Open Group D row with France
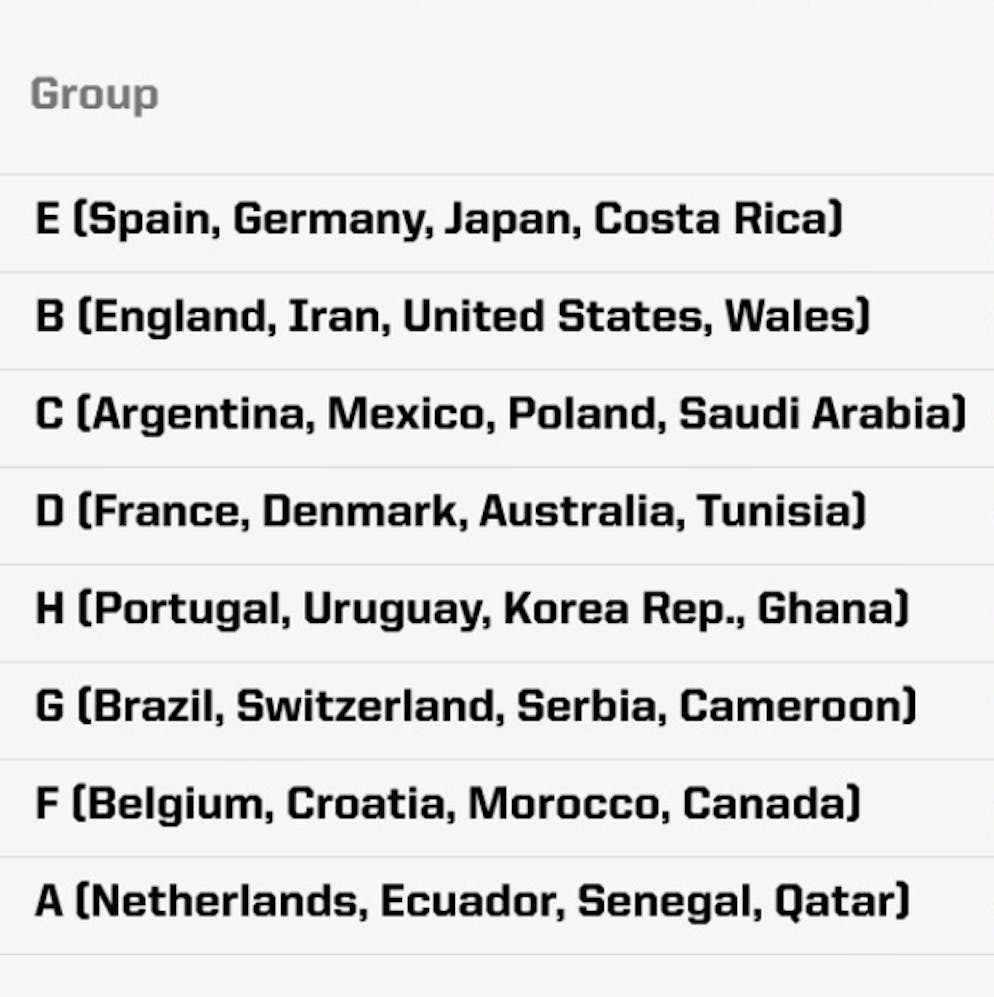994x997 pixels. point(497,516)
